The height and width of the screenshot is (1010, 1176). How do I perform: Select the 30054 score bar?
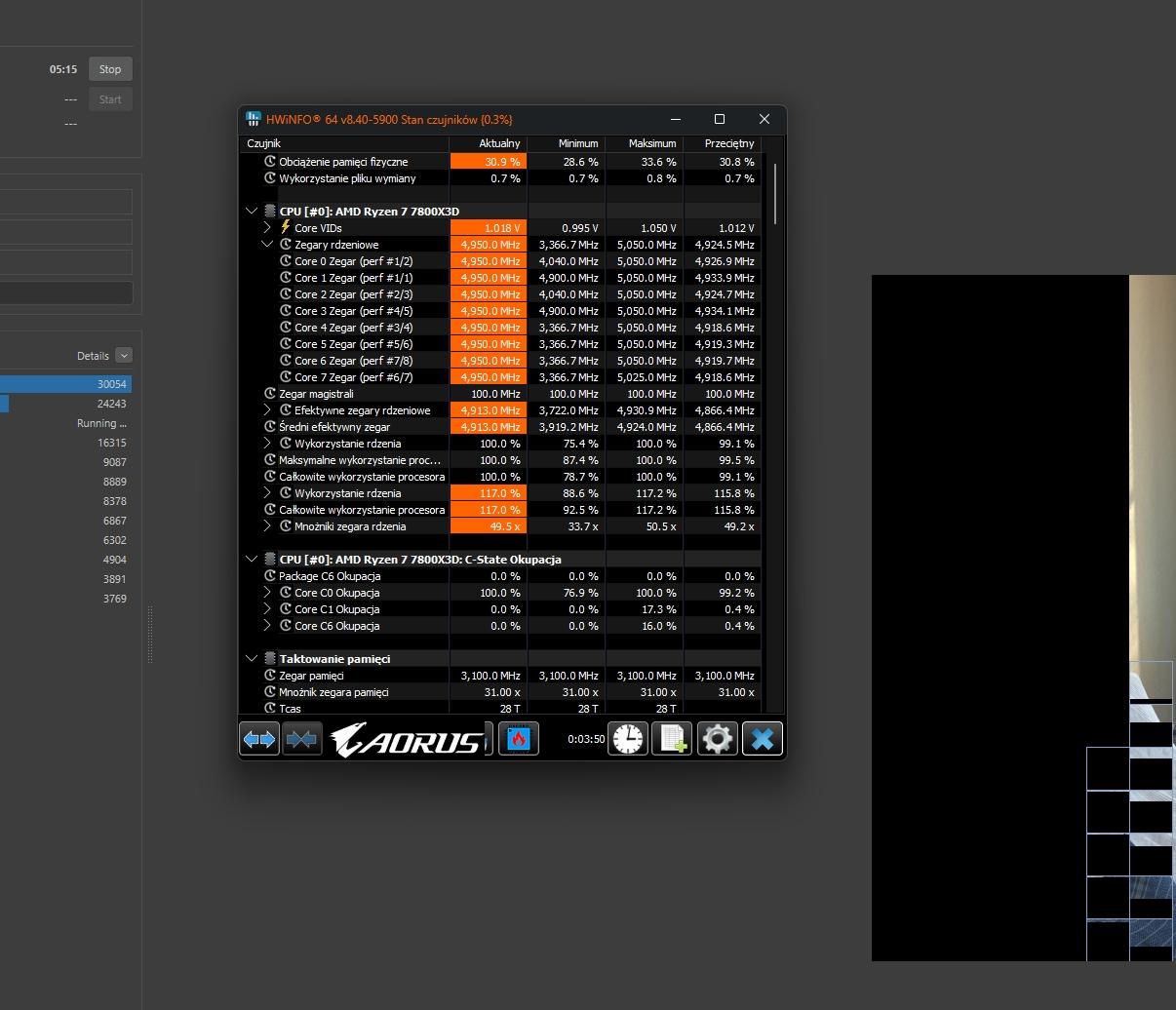[x=65, y=384]
